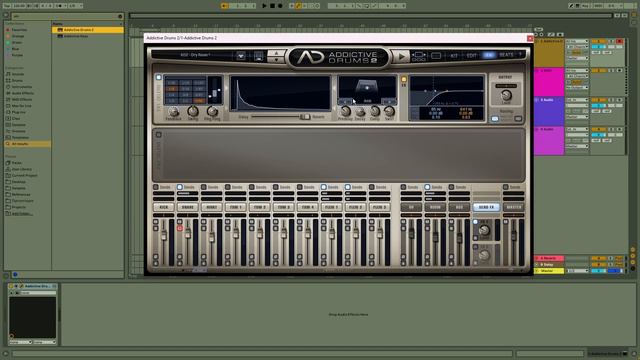Step to next preset with down arrow
Image resolution: width=640 pixels, height=360 pixels.
[x=276, y=60]
